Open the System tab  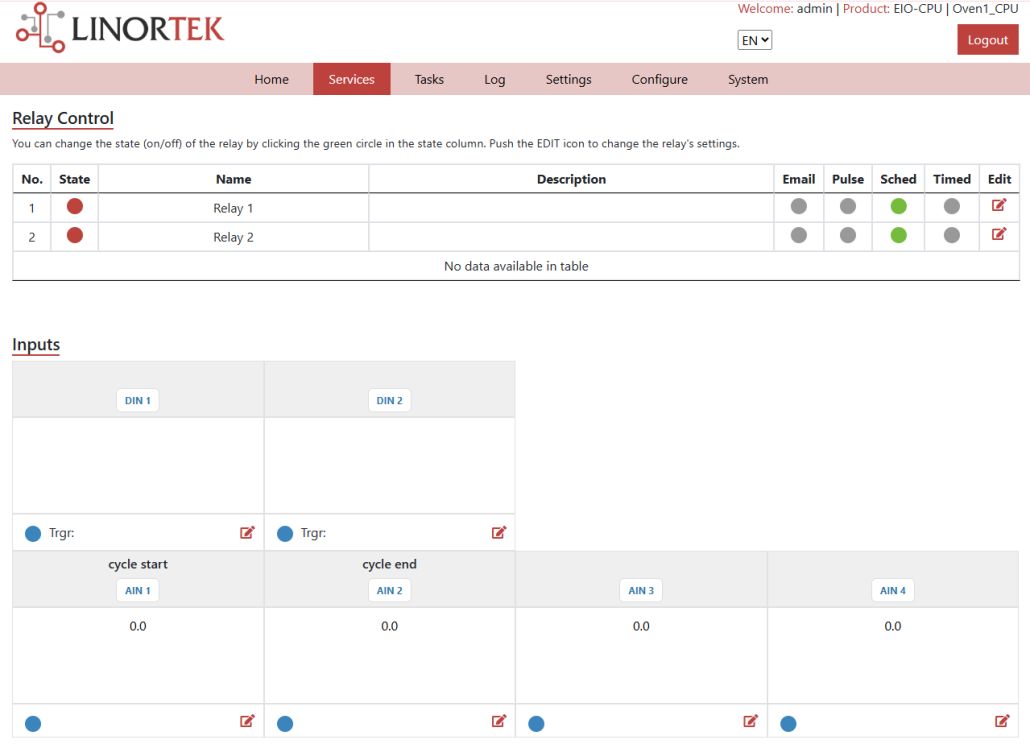point(748,79)
